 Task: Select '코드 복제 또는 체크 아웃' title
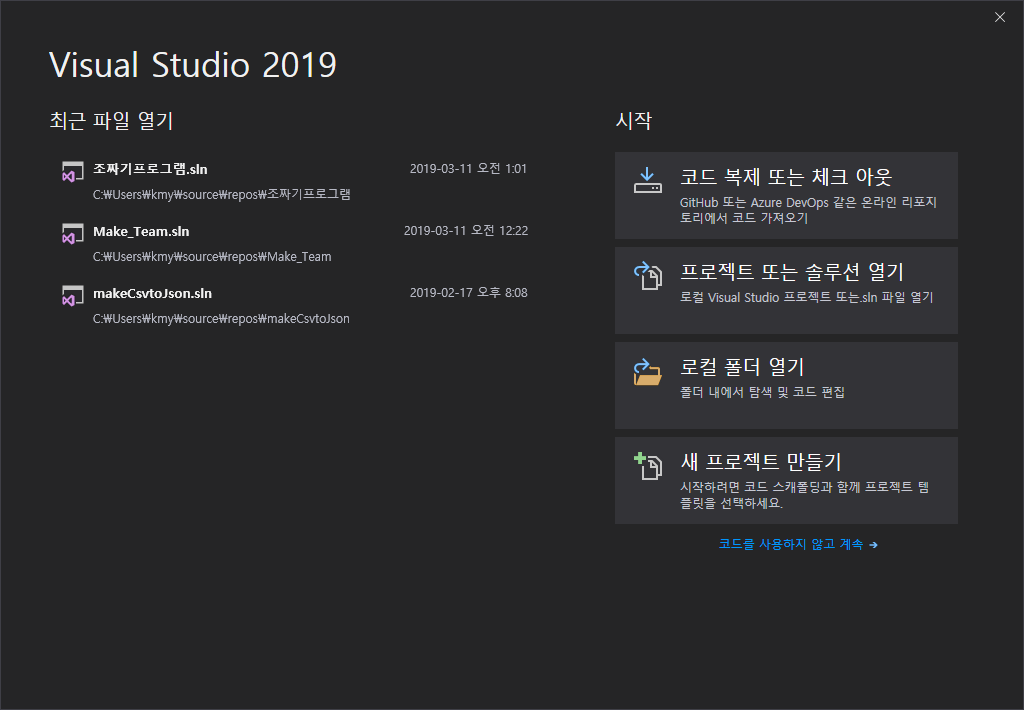[786, 176]
